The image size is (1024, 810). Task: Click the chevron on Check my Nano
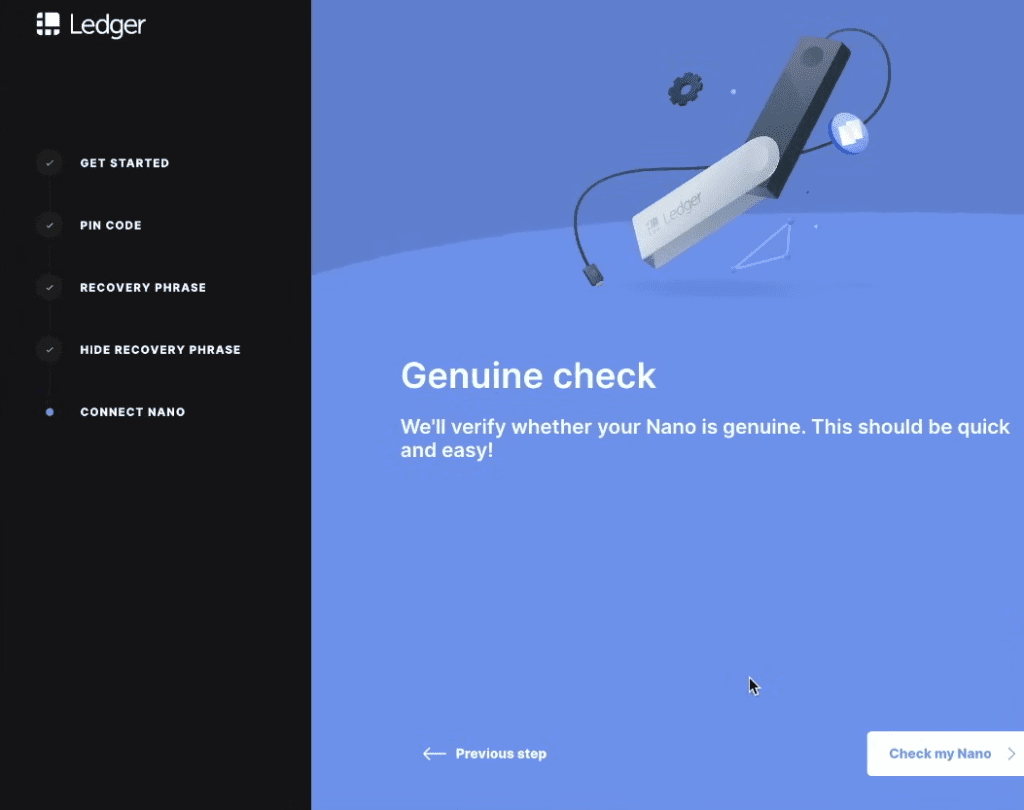pyautogui.click(x=1011, y=754)
